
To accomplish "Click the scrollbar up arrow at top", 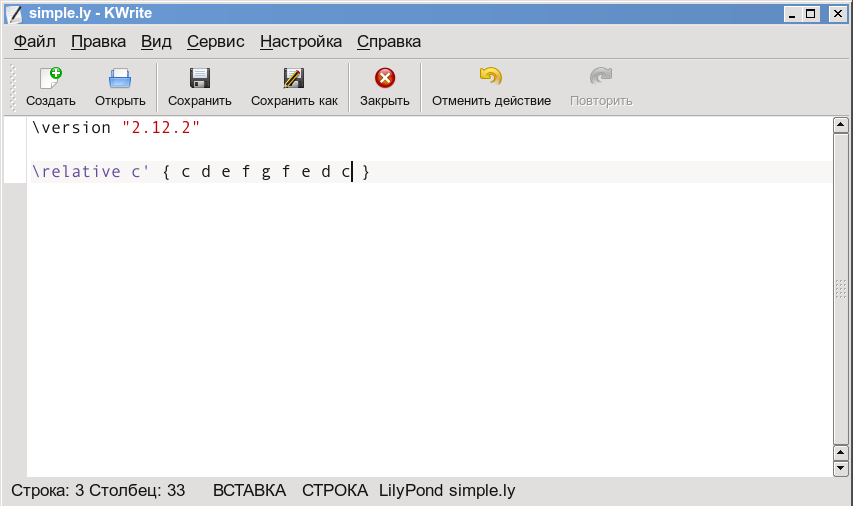I will [x=840, y=125].
